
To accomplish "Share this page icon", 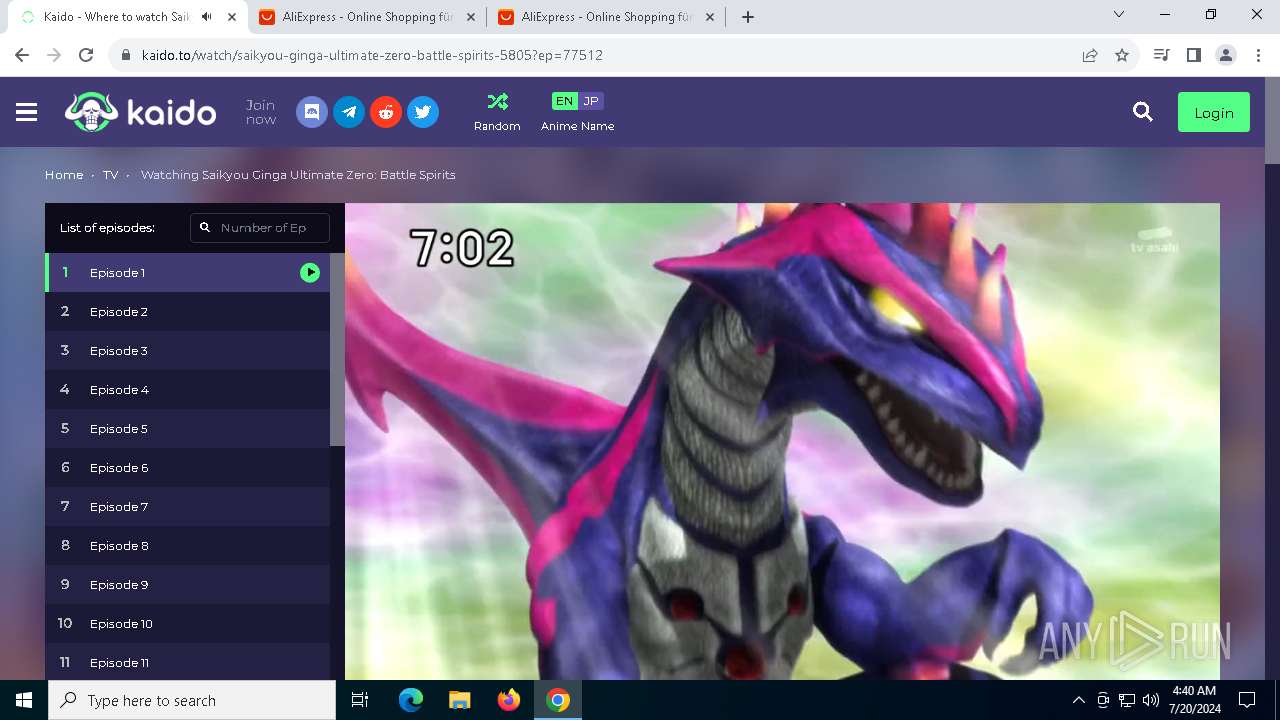I will pyautogui.click(x=1090, y=55).
